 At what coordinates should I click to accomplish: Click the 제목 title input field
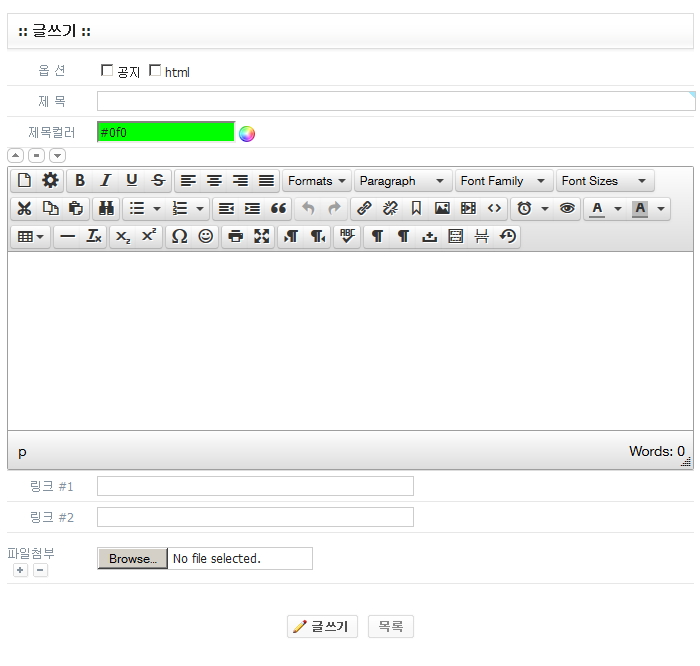396,101
